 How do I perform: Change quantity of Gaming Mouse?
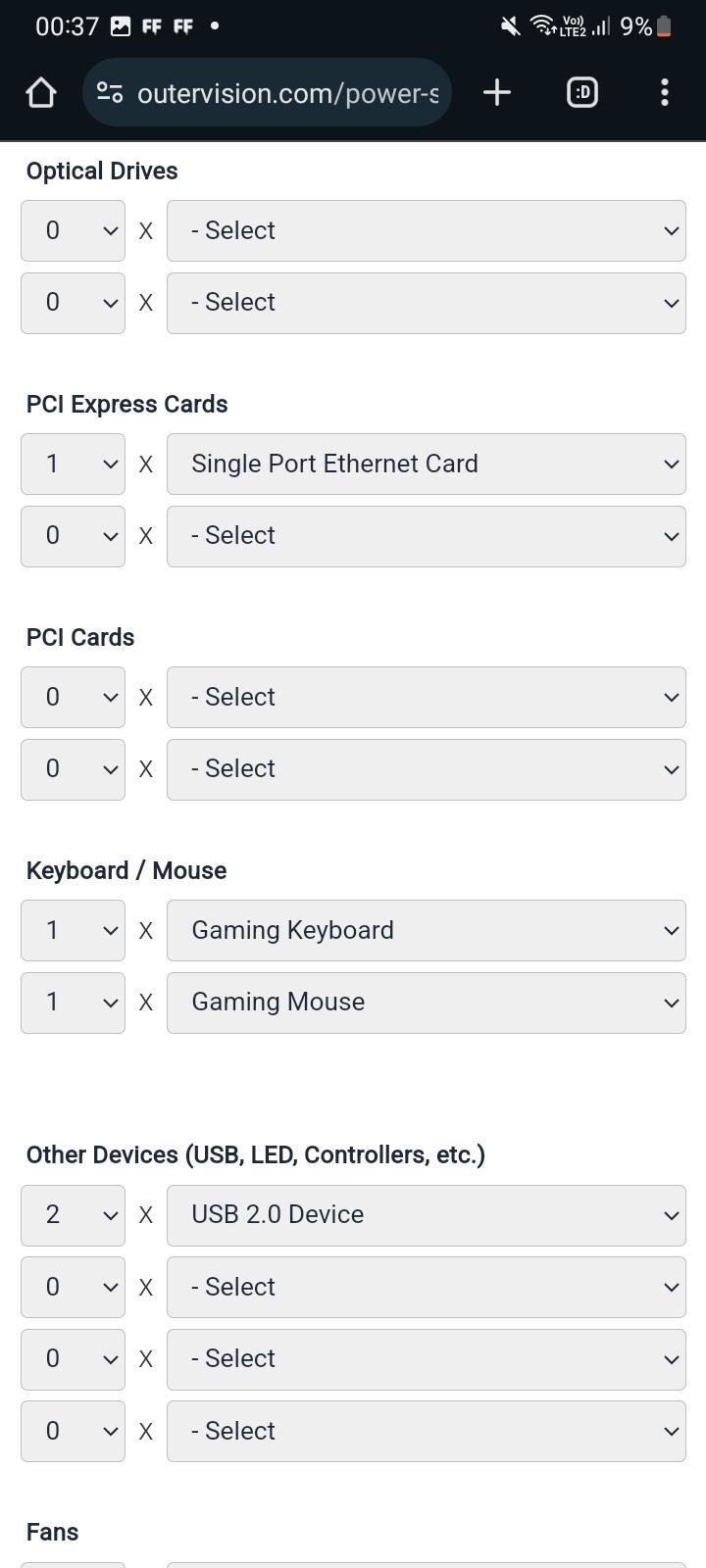(73, 1003)
